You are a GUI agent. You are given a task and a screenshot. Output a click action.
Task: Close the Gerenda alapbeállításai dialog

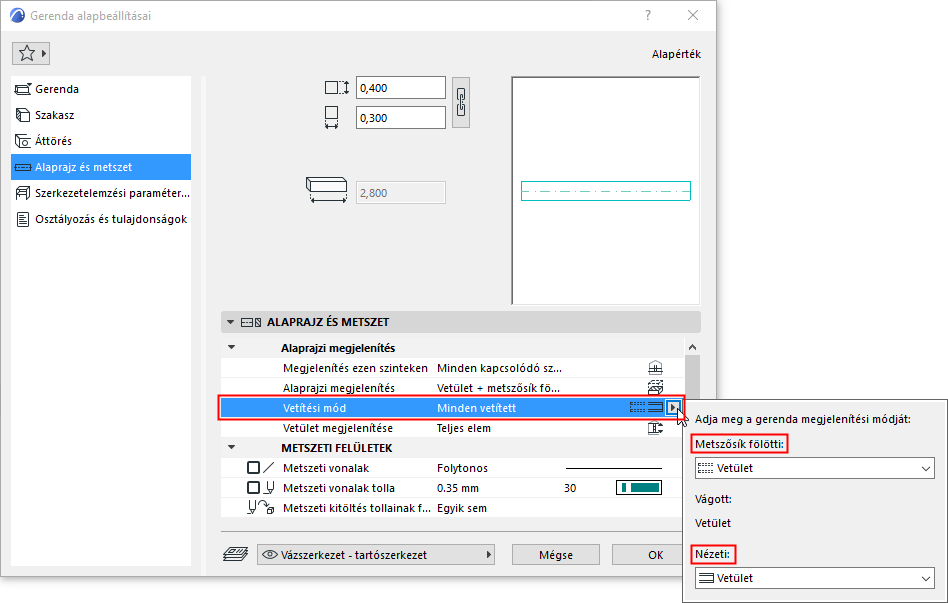(x=693, y=15)
